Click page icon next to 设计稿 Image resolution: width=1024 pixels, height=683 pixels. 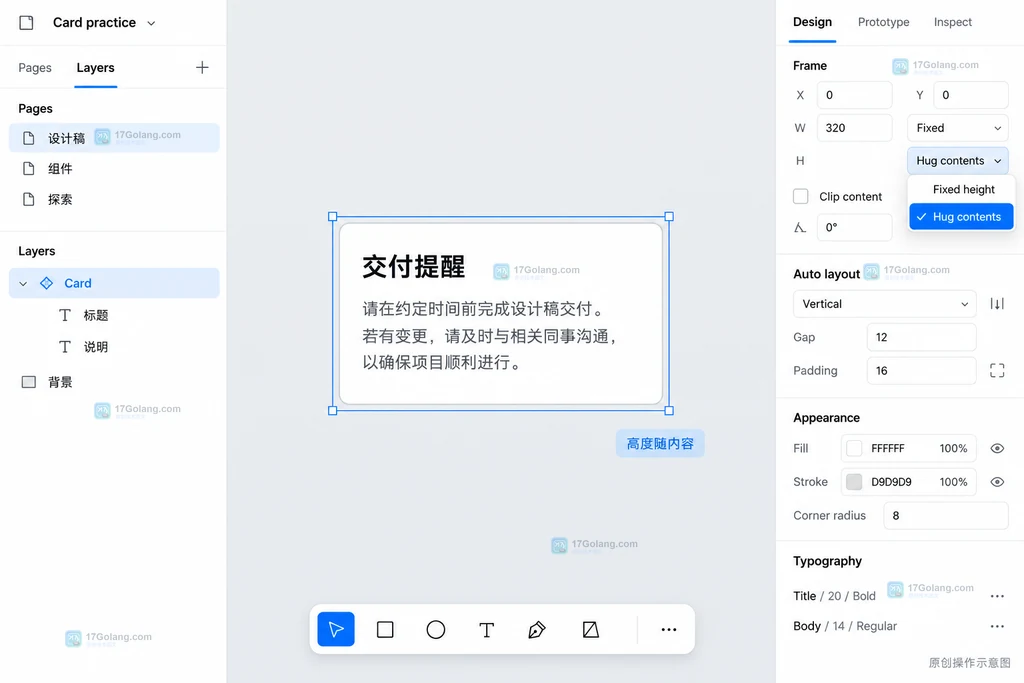point(29,138)
